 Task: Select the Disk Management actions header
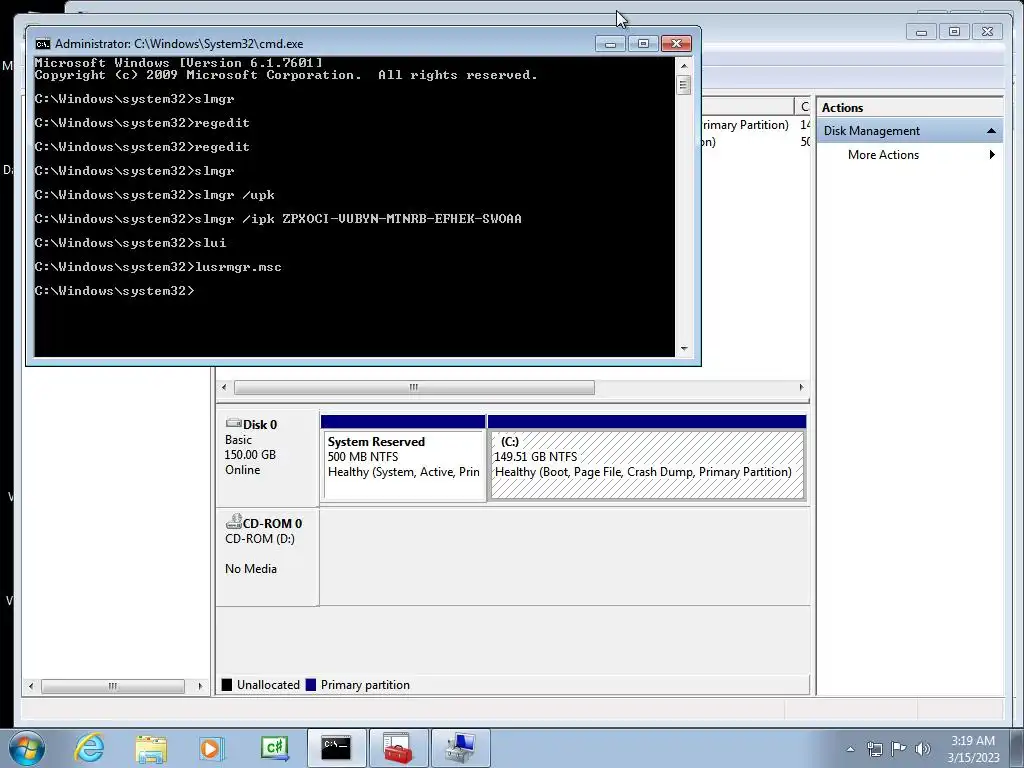point(910,131)
